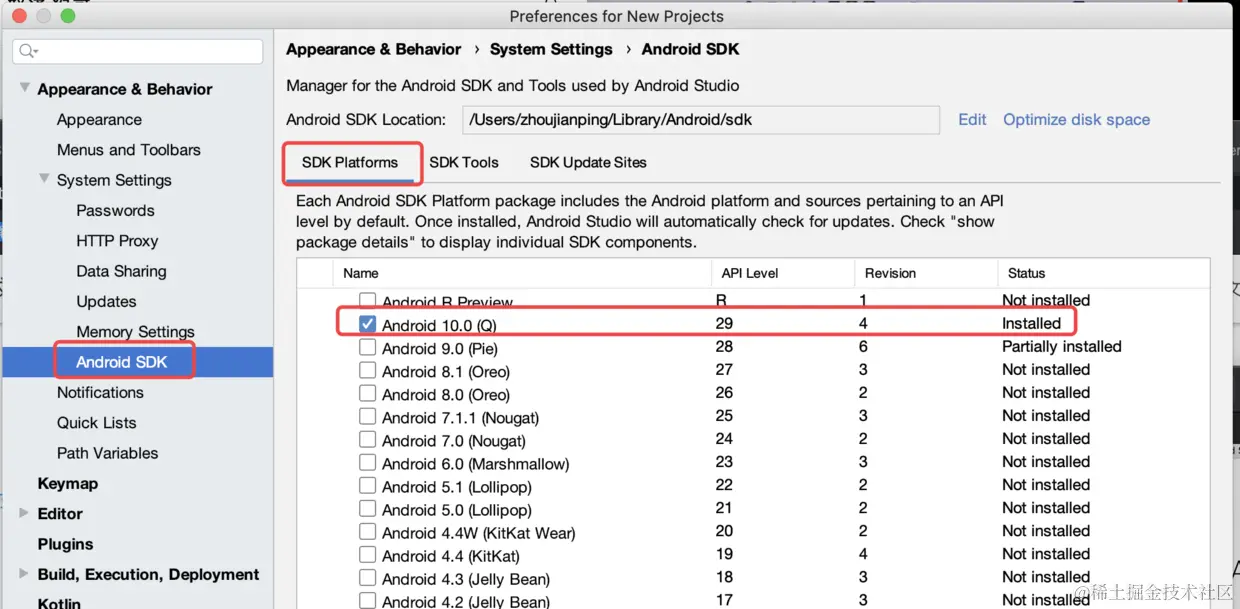Check the Android 6.0 (Marshmallow) checkbox

point(367,462)
